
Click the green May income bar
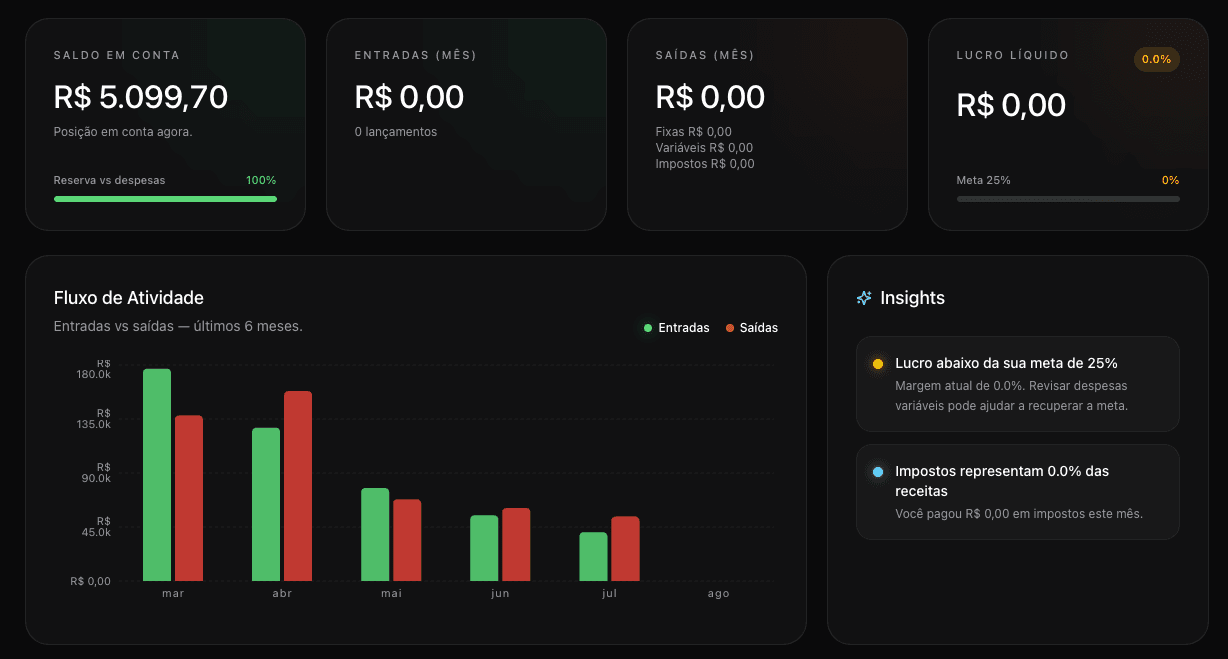pyautogui.click(x=375, y=534)
